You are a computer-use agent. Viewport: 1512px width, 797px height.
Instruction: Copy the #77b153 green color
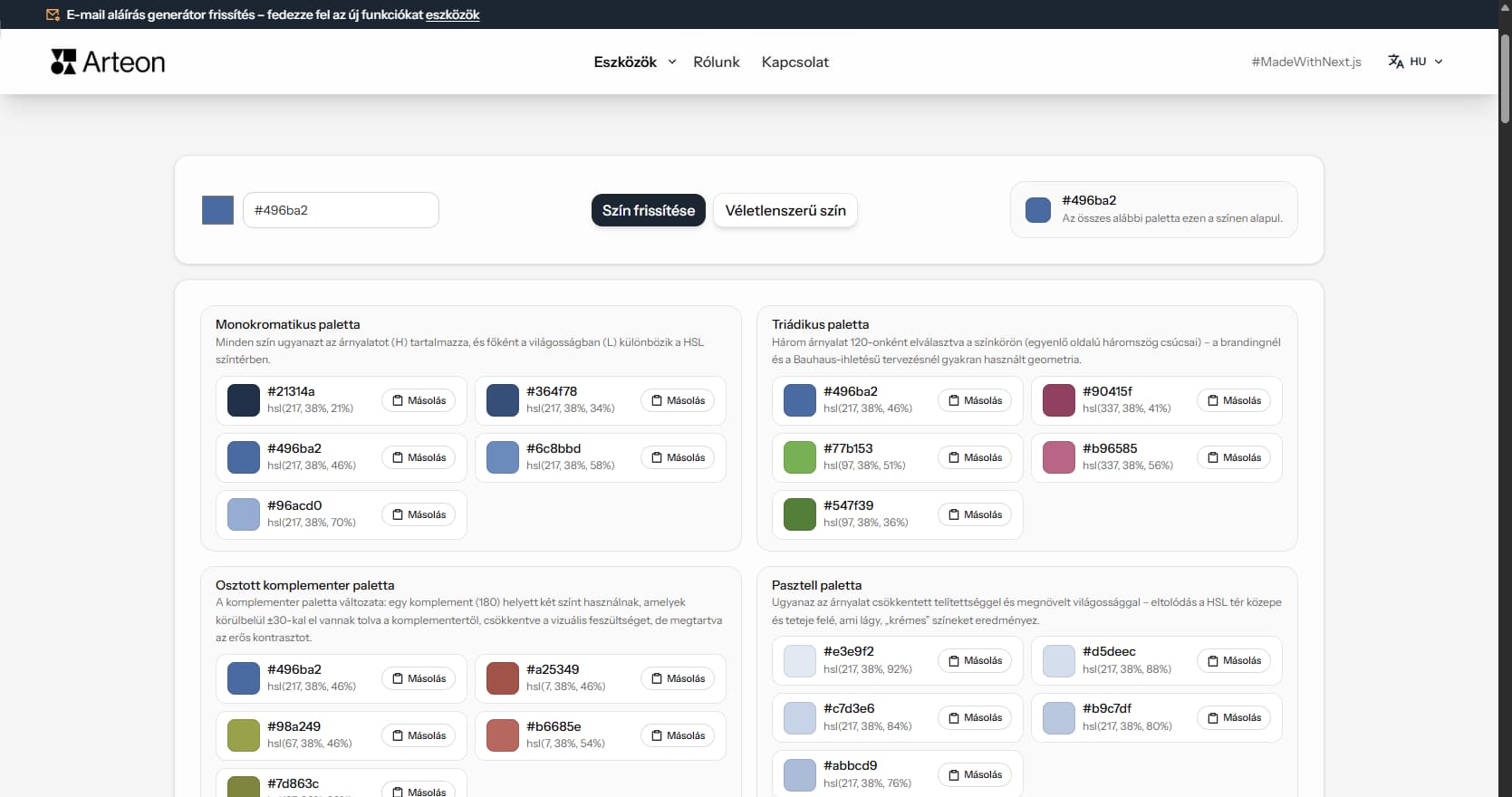coord(975,457)
